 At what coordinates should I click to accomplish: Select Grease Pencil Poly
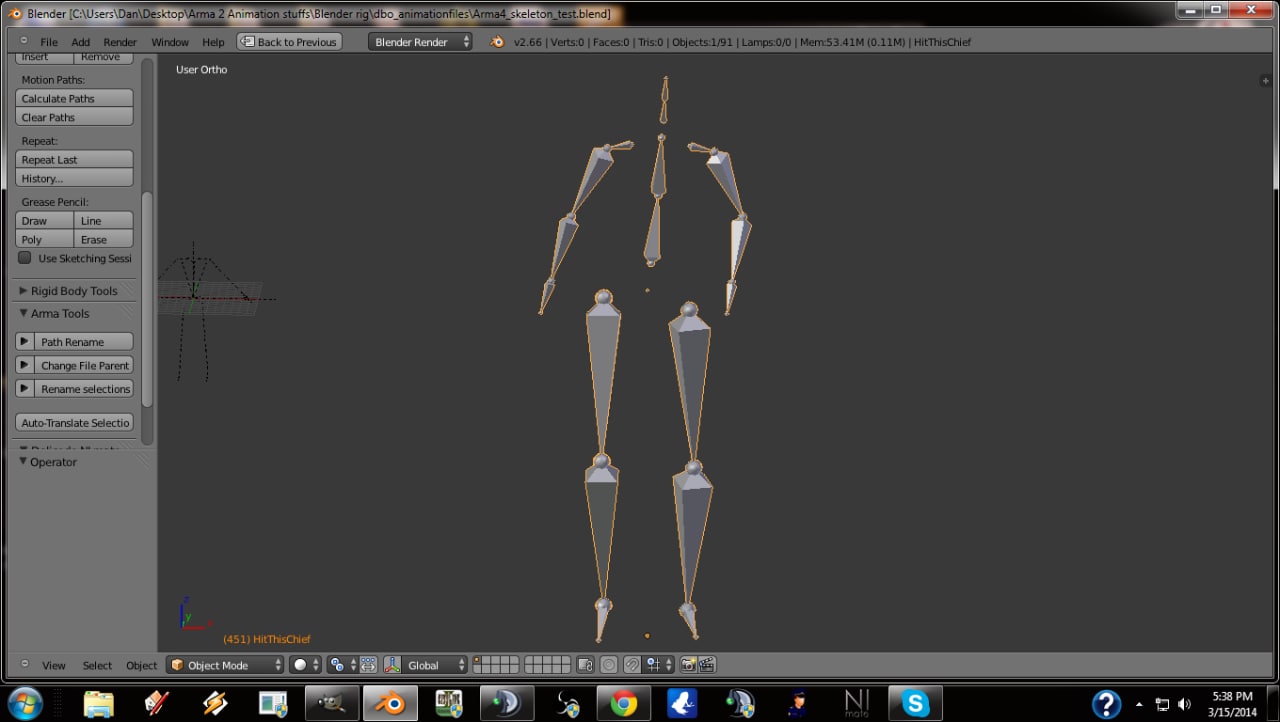coord(45,239)
